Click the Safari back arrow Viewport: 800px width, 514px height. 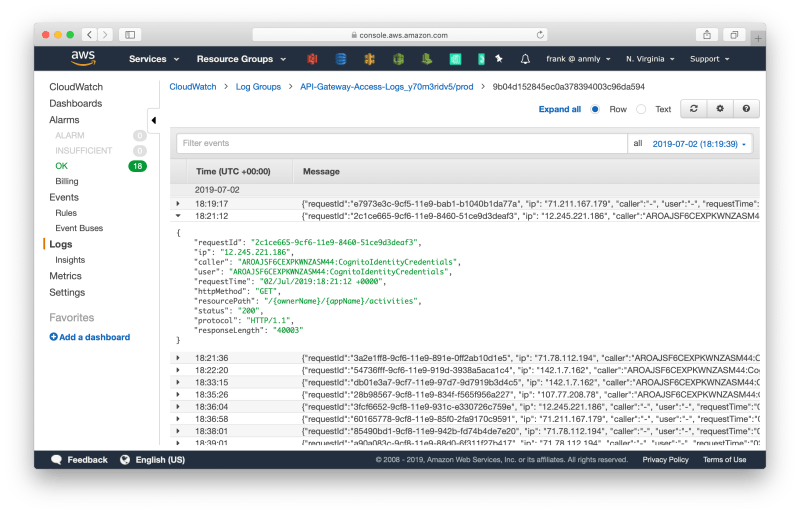pos(89,35)
